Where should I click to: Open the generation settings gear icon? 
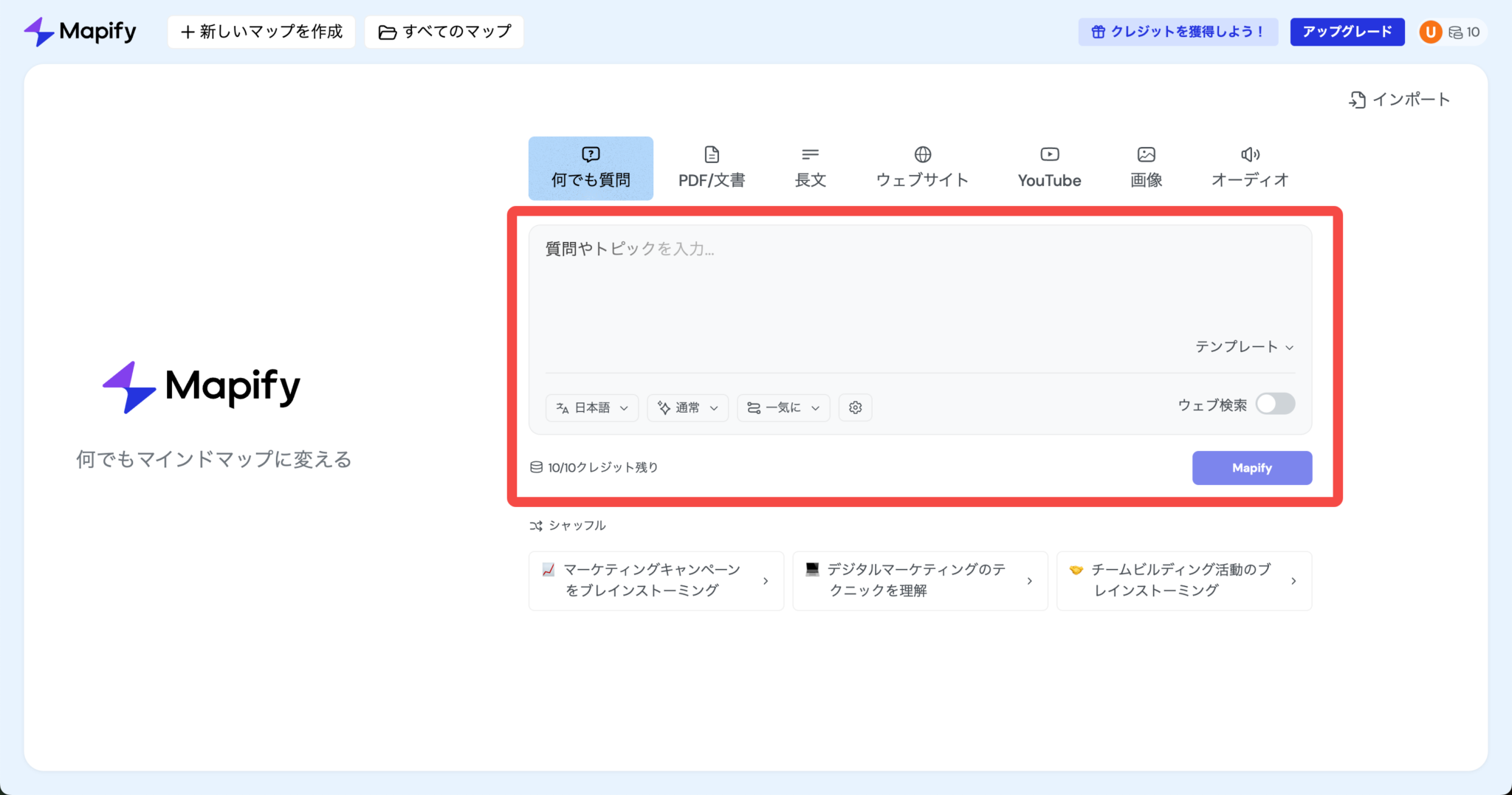(x=855, y=407)
